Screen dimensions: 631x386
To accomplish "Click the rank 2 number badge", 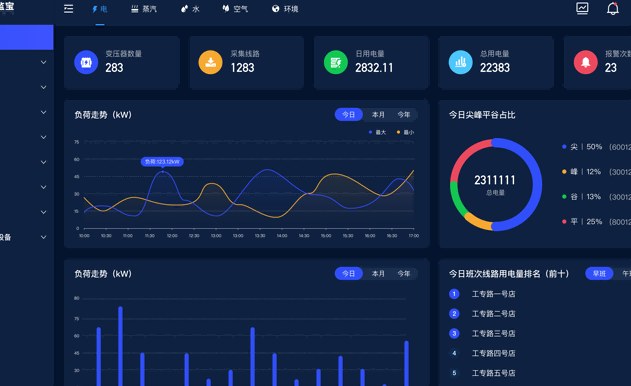I will 454,314.
